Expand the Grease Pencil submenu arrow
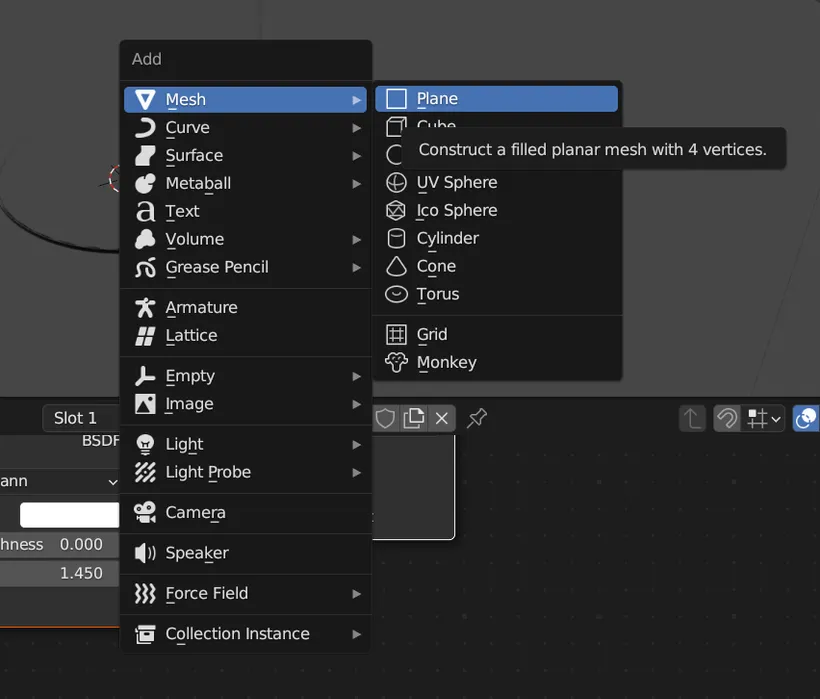Viewport: 820px width, 699px height. click(x=357, y=268)
